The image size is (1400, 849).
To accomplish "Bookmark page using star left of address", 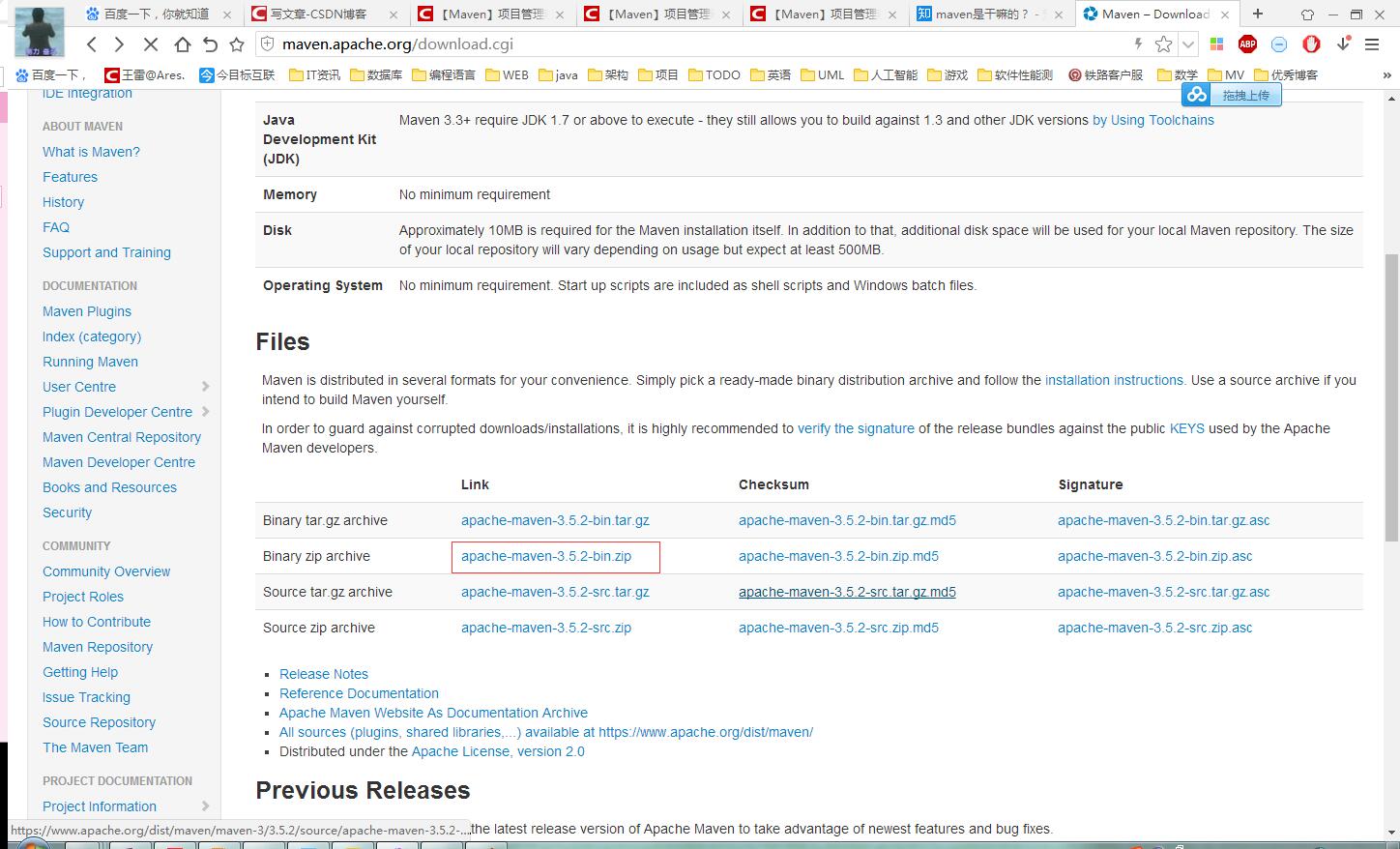I will click(237, 44).
